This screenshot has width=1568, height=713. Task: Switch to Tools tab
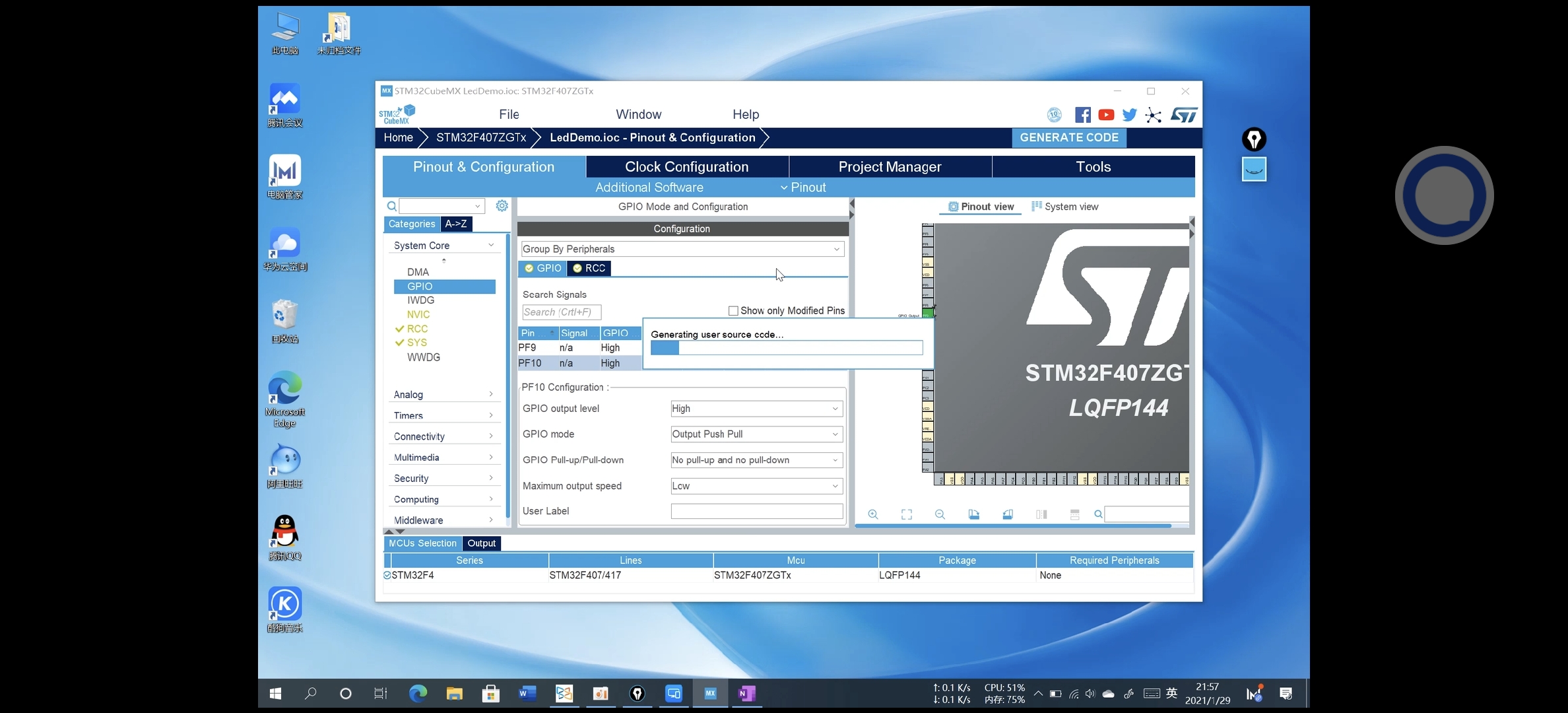(x=1094, y=167)
